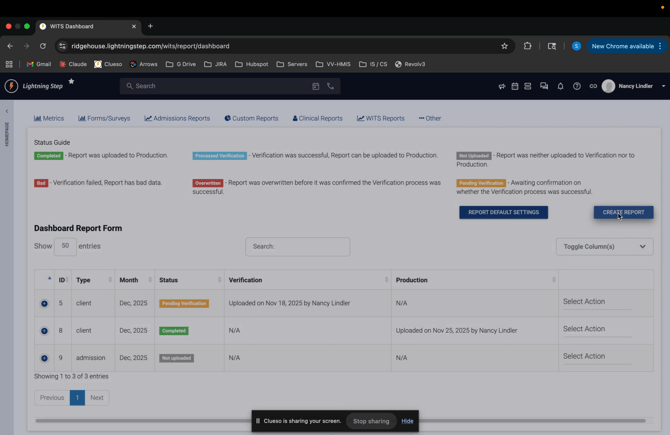
Task: Open the Toggle Column(s) dropdown
Action: tap(604, 246)
